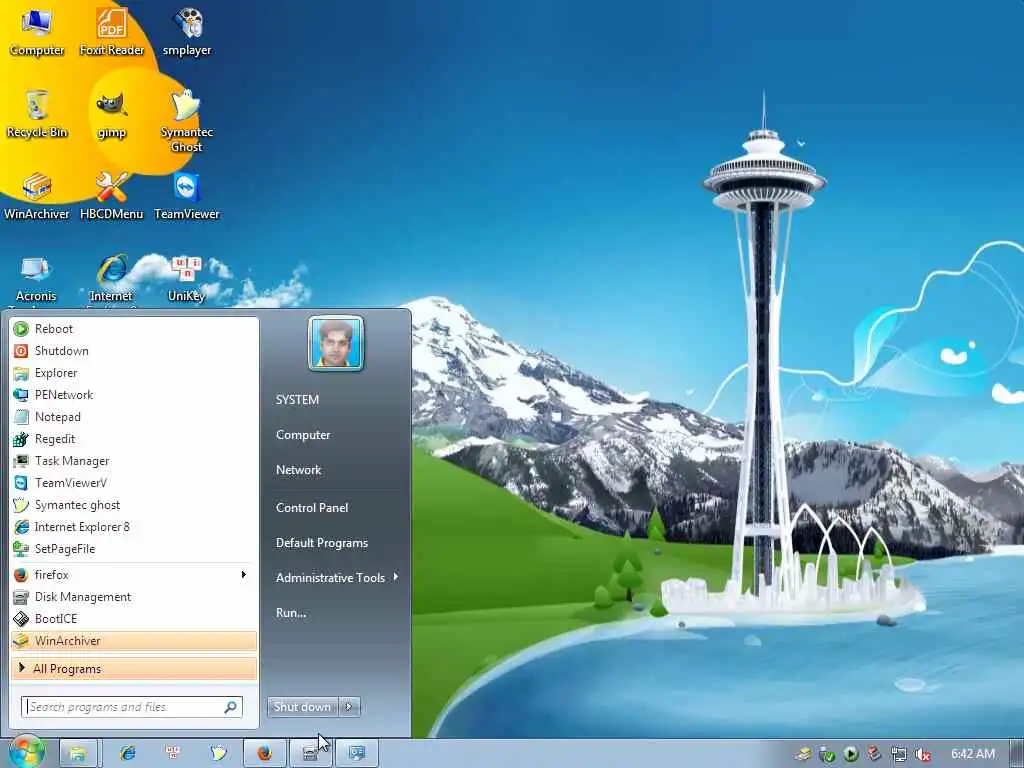Open the Symantec Ghost desktop icon
Viewport: 1024px width, 768px height.
coord(187,120)
